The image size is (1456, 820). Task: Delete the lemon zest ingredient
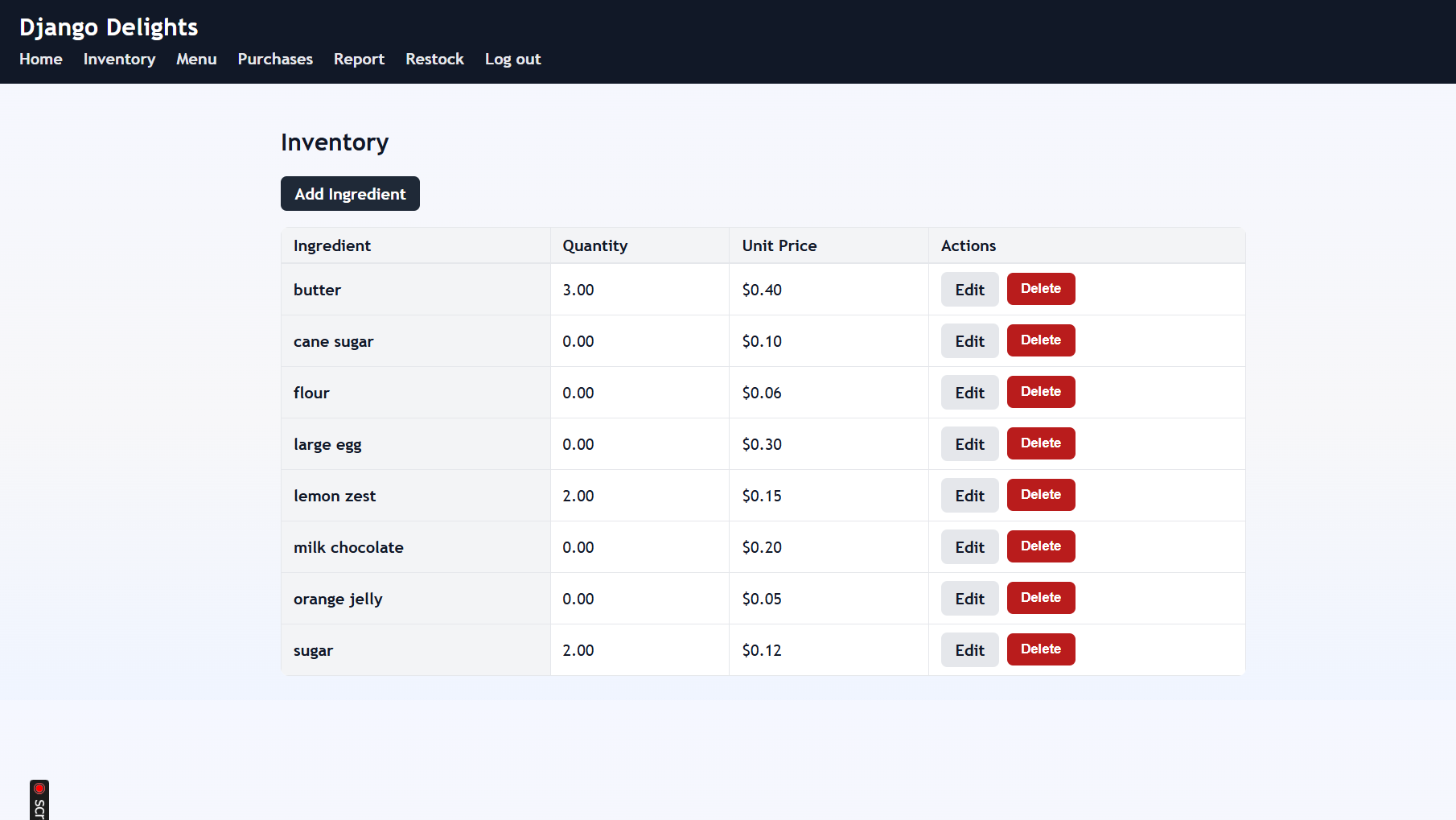(1041, 495)
